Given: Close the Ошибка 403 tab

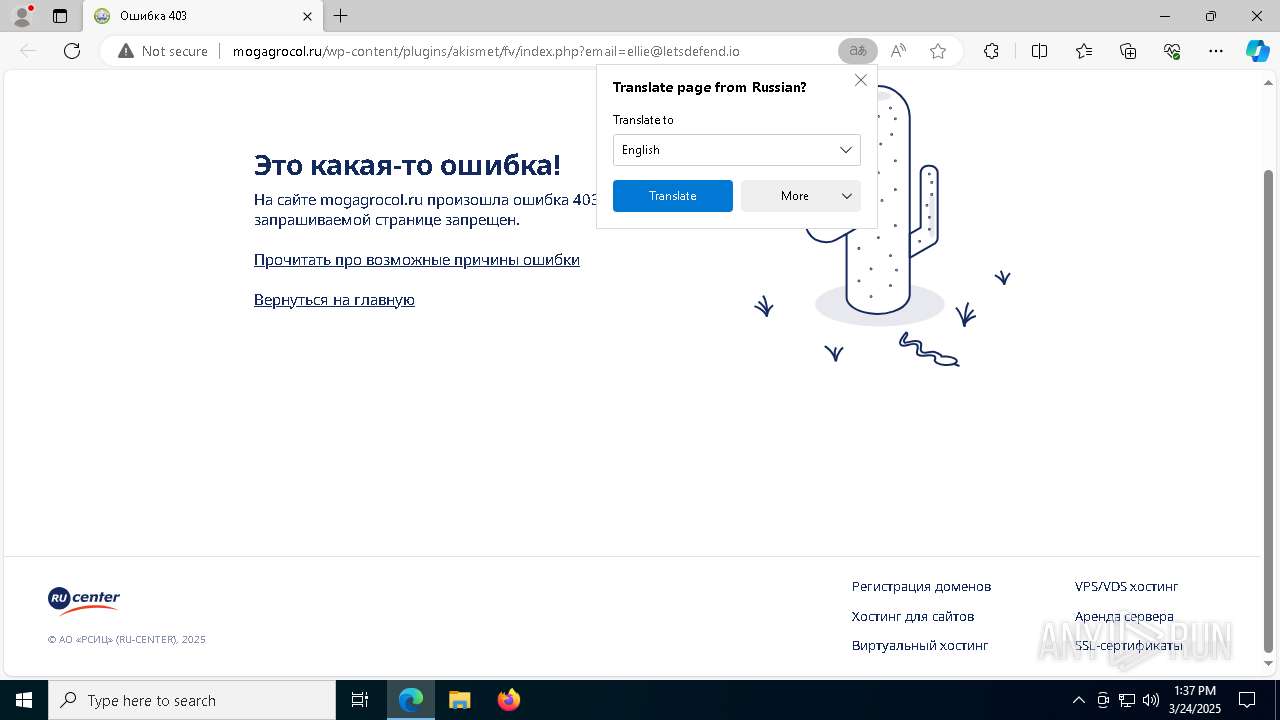Looking at the screenshot, I should [x=307, y=16].
